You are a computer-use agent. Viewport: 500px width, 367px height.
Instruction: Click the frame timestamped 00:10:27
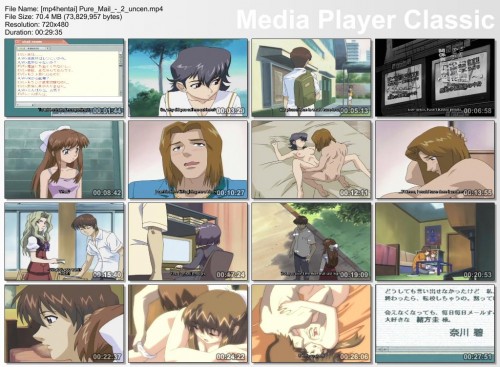point(188,160)
